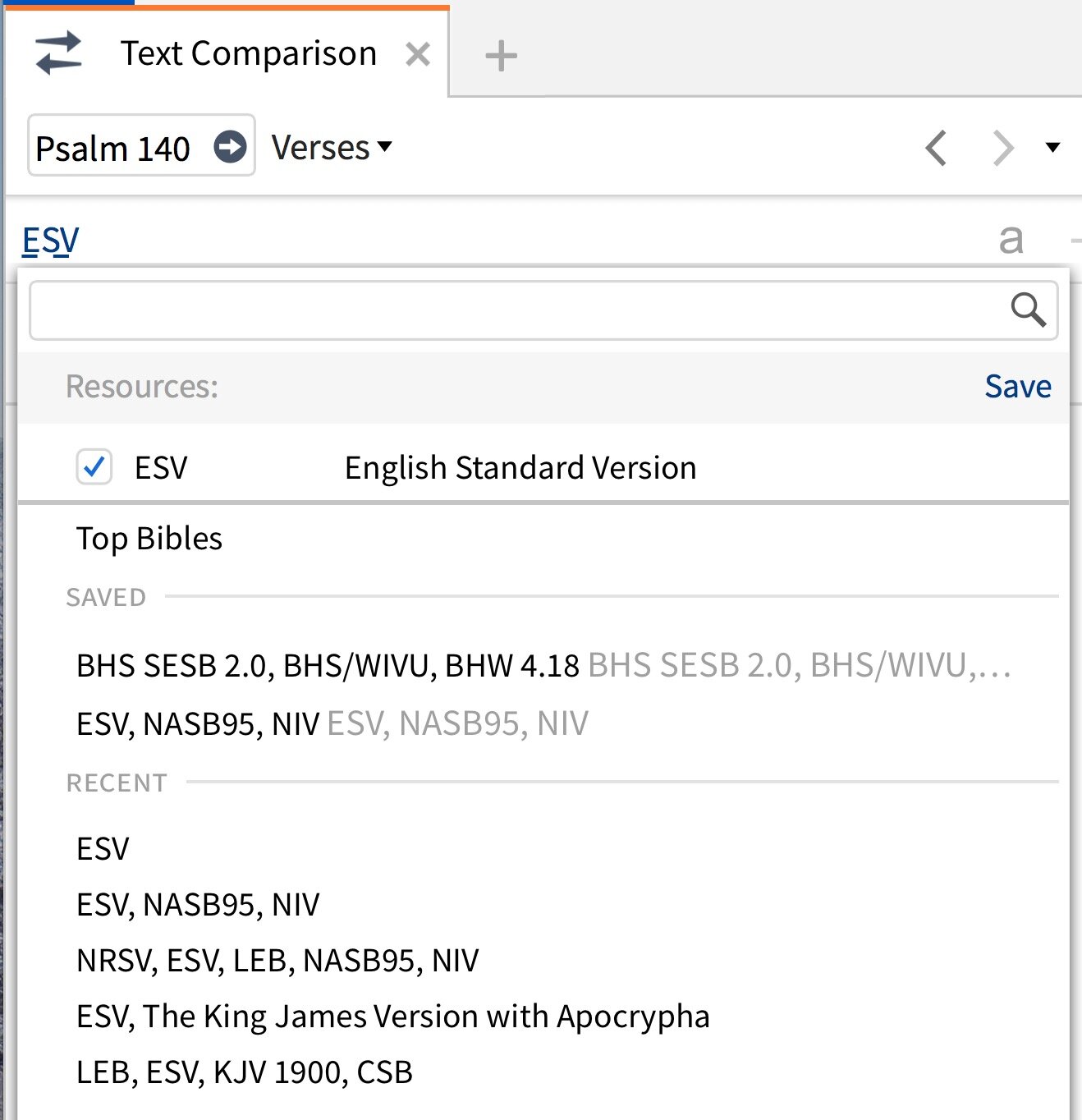Select recent LEB, ESV, KJV 1900, CSB
The height and width of the screenshot is (1120, 1082).
point(245,1072)
